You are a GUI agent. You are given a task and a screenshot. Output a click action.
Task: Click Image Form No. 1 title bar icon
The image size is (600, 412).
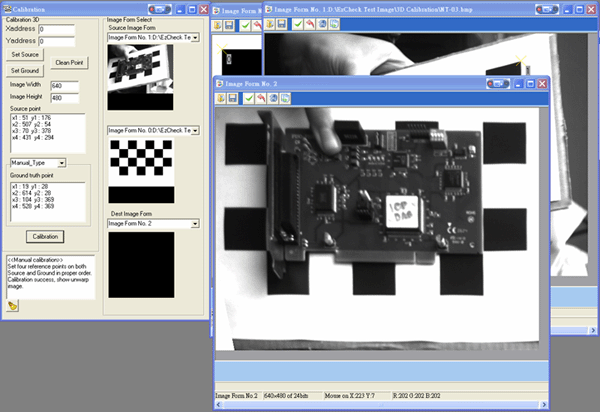(x=269, y=9)
